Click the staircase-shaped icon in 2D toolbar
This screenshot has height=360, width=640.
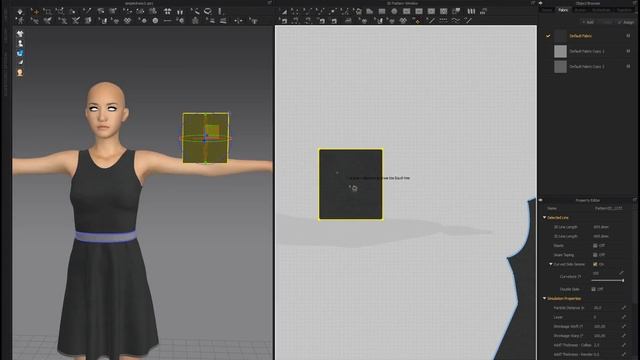point(483,11)
